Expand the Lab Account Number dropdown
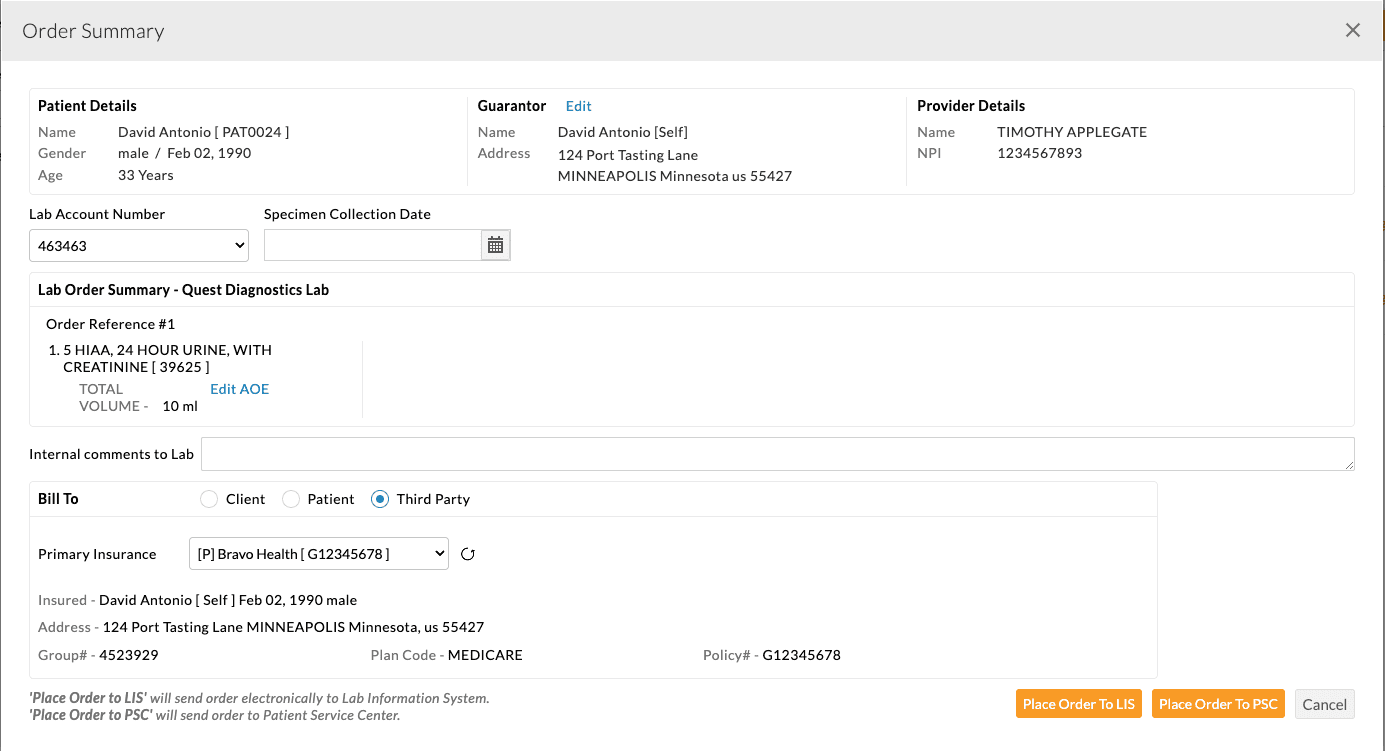Viewport: 1385px width, 751px height. [139, 245]
